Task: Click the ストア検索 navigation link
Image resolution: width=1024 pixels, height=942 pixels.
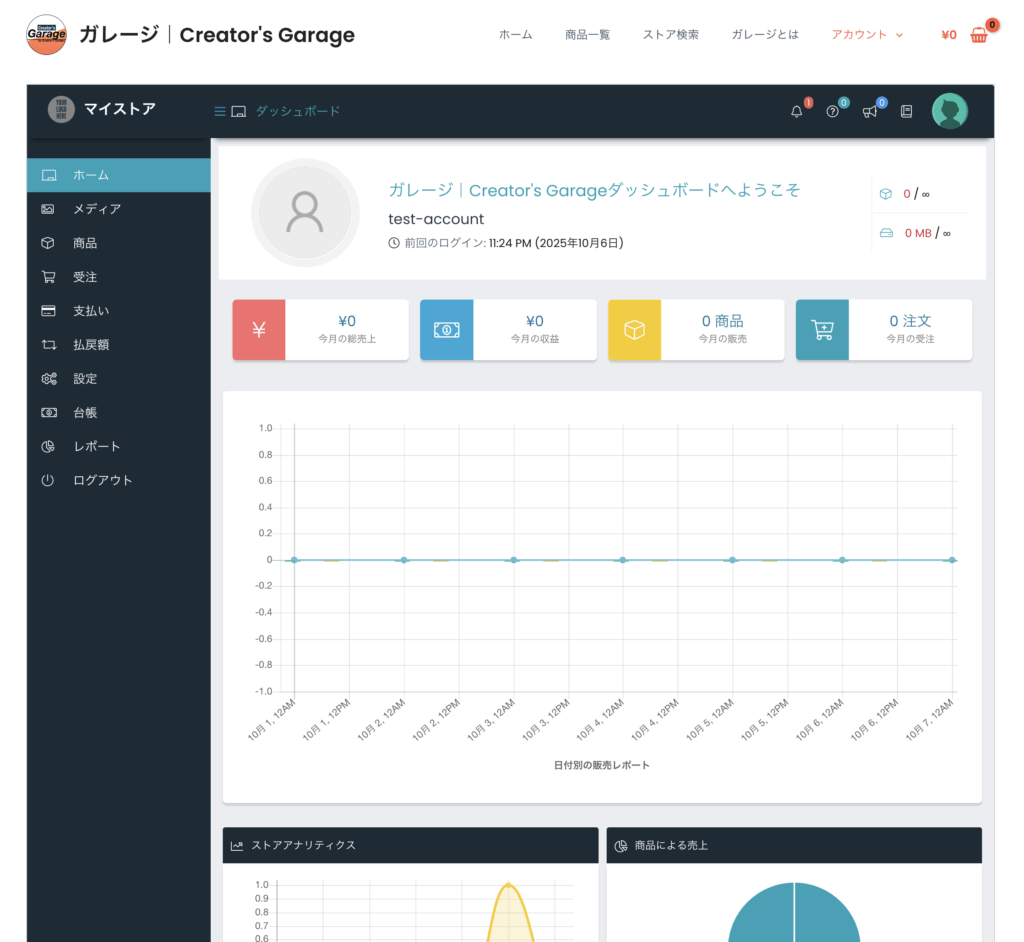Action: [670, 34]
